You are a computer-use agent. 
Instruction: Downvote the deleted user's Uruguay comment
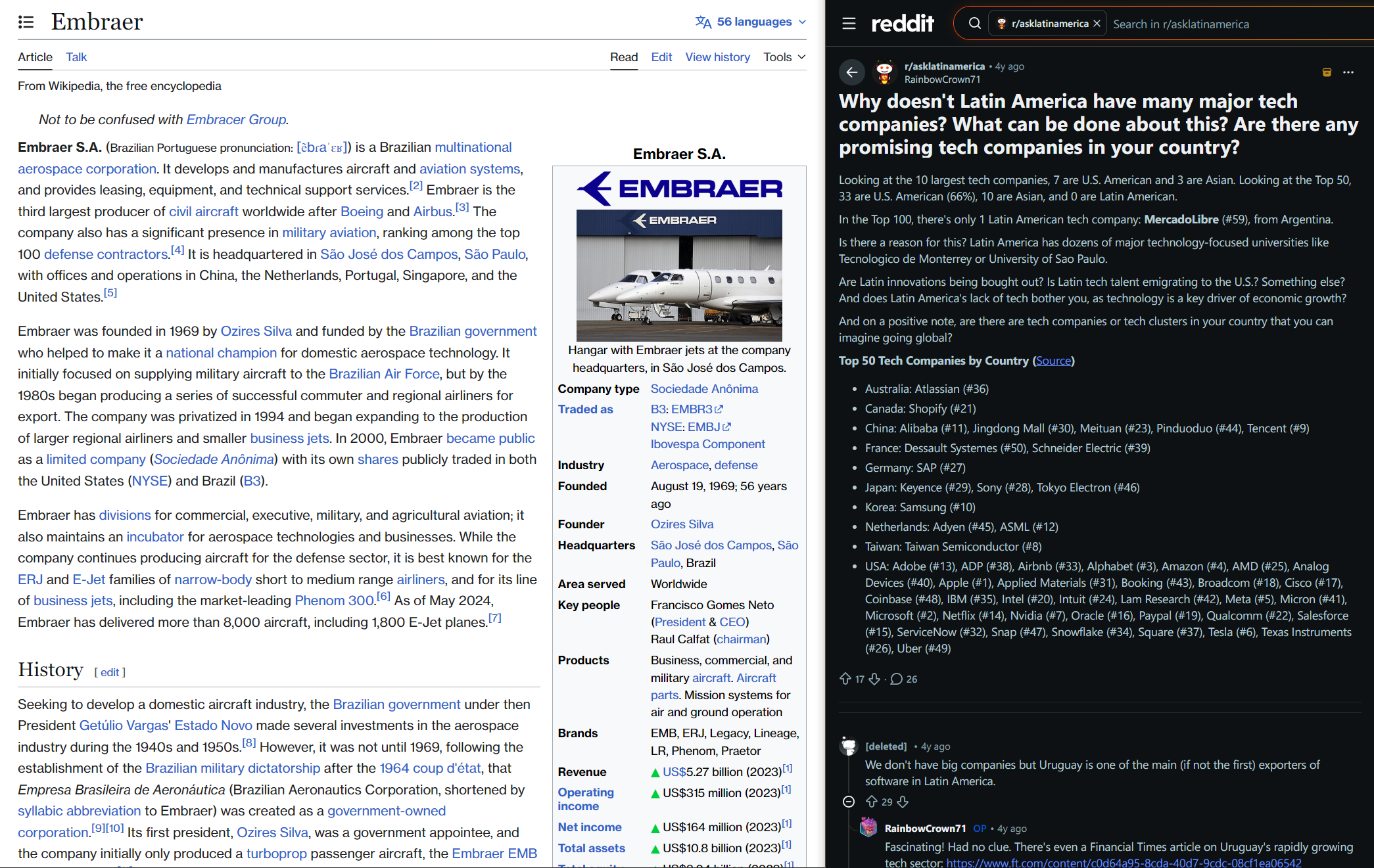[903, 802]
